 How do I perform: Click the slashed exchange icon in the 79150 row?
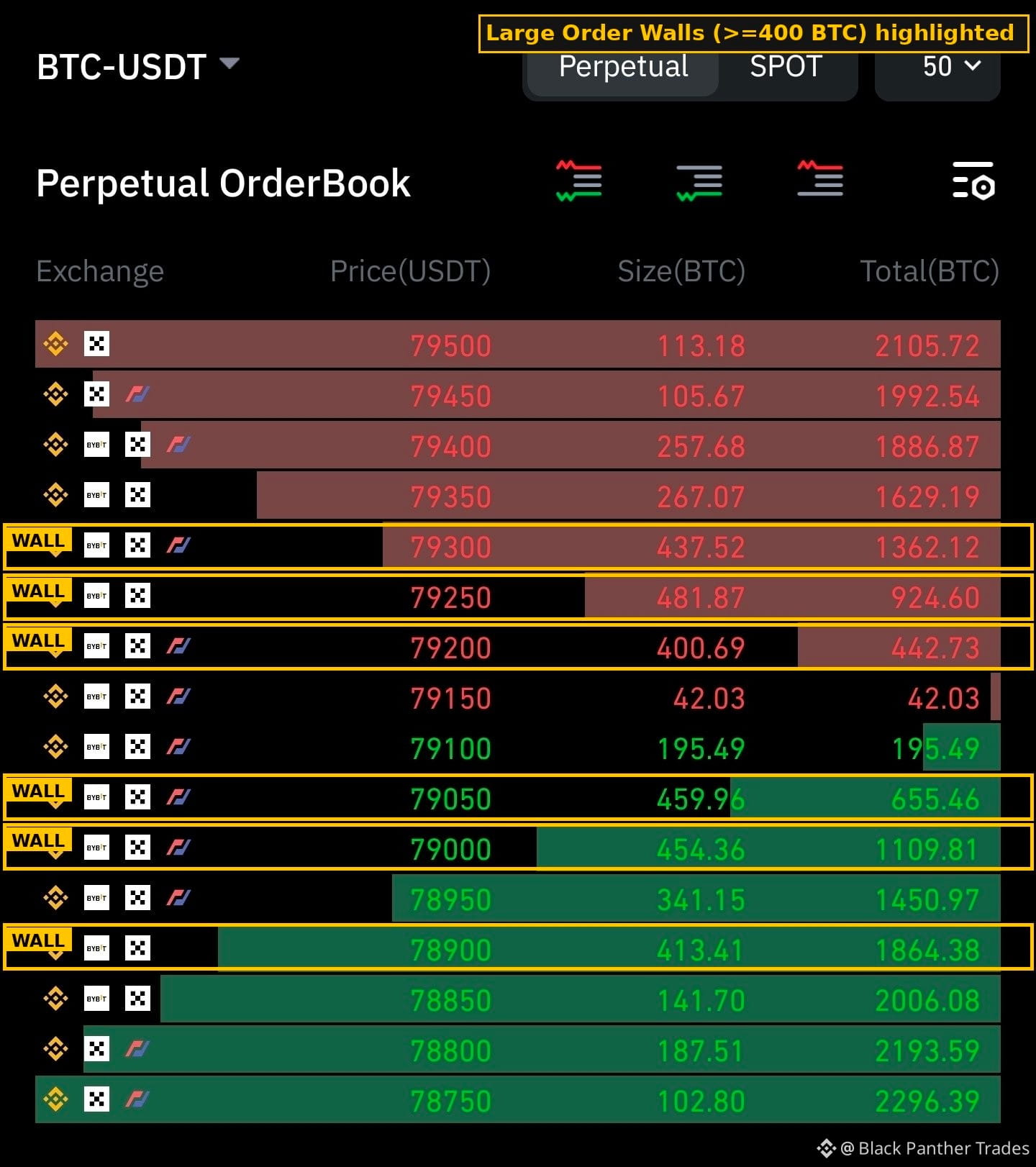[x=178, y=696]
